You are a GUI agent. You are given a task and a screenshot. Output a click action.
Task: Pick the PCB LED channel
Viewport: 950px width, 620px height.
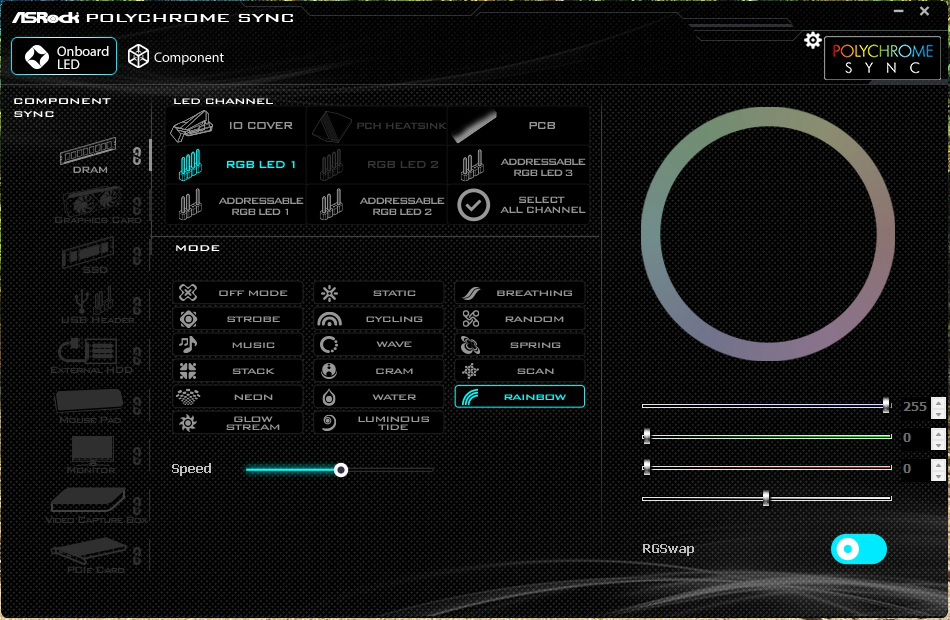(x=518, y=126)
